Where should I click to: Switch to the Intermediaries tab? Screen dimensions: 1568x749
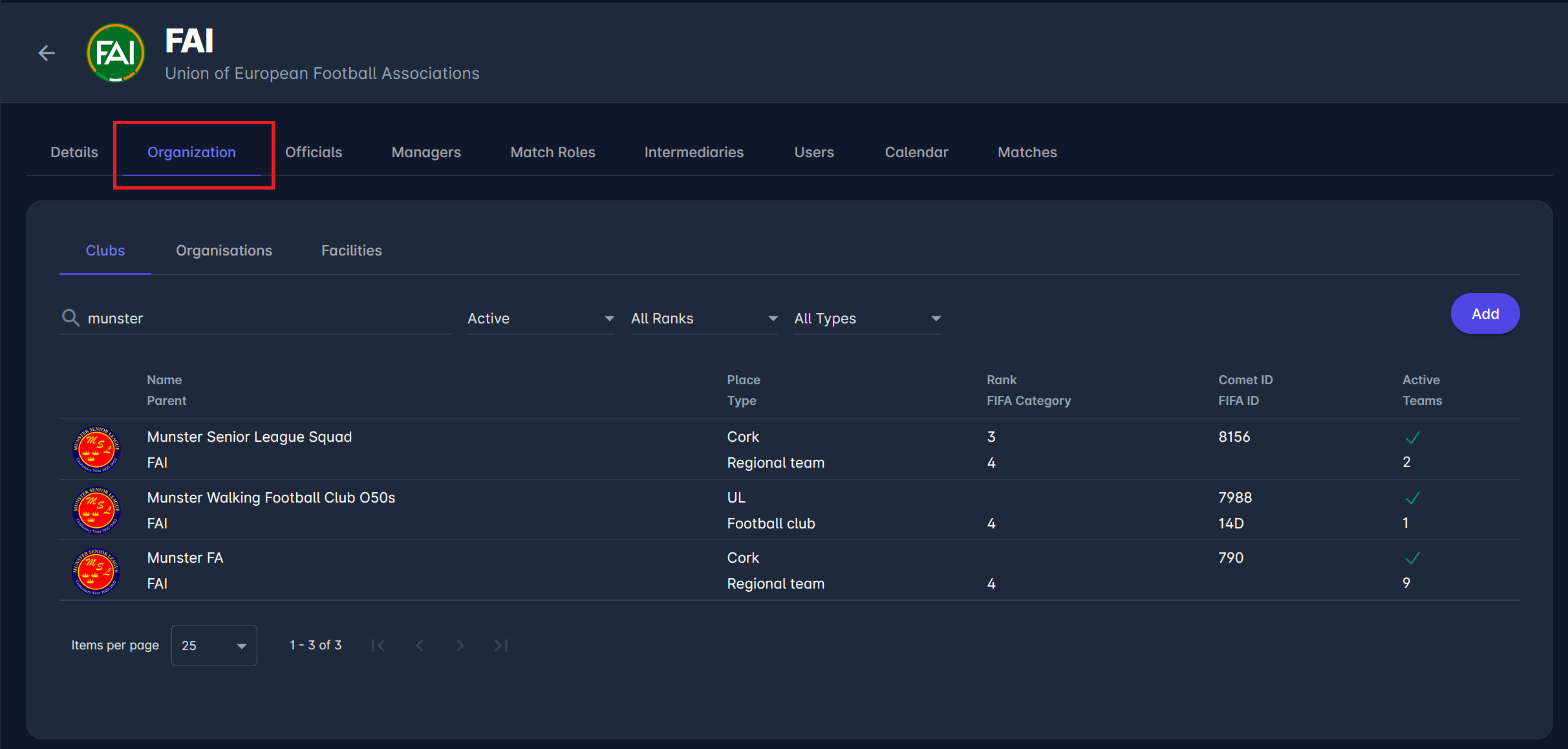click(694, 152)
